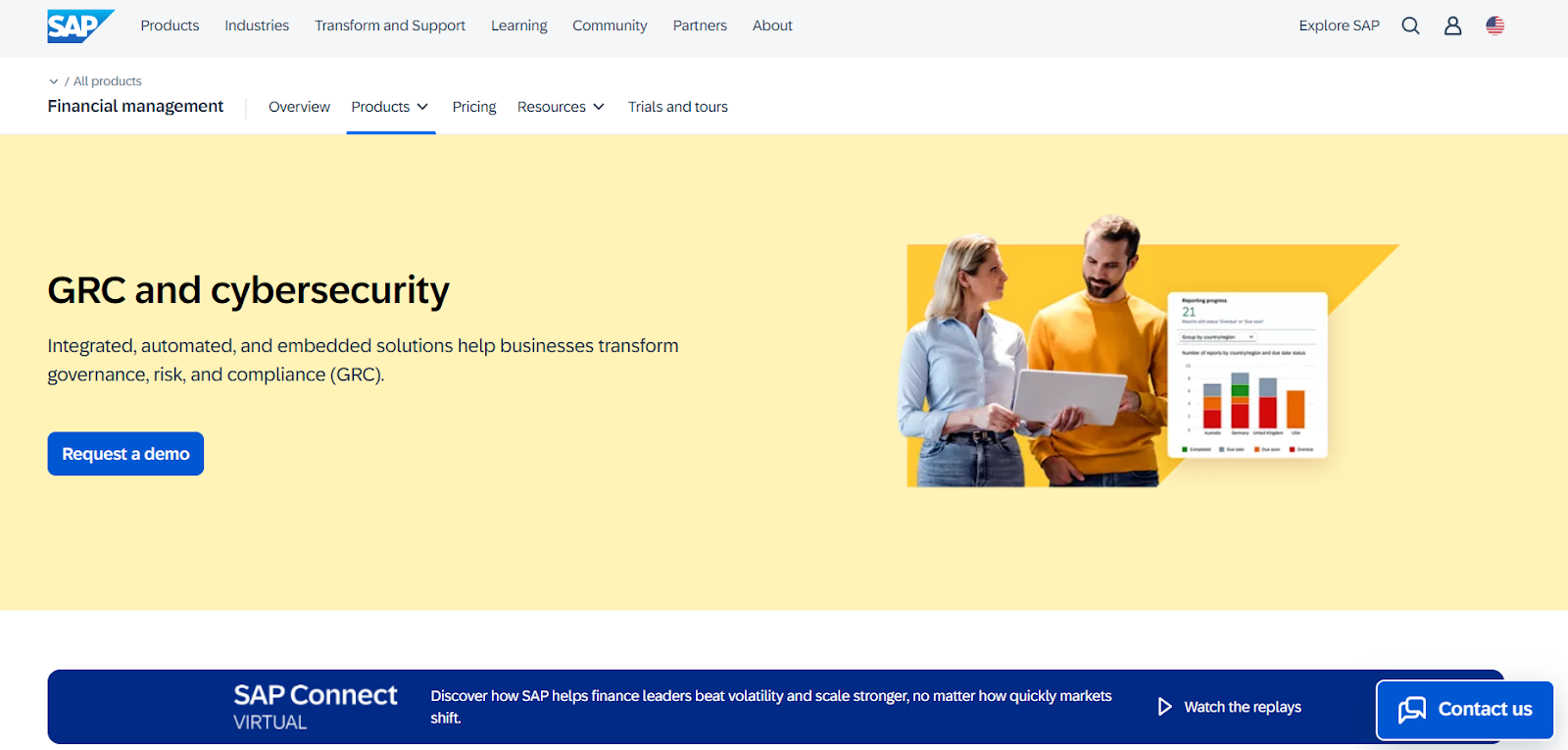The width and height of the screenshot is (1568, 750).
Task: Click the 'Discover how SAP helps finance leaders' text
Action: [771, 707]
